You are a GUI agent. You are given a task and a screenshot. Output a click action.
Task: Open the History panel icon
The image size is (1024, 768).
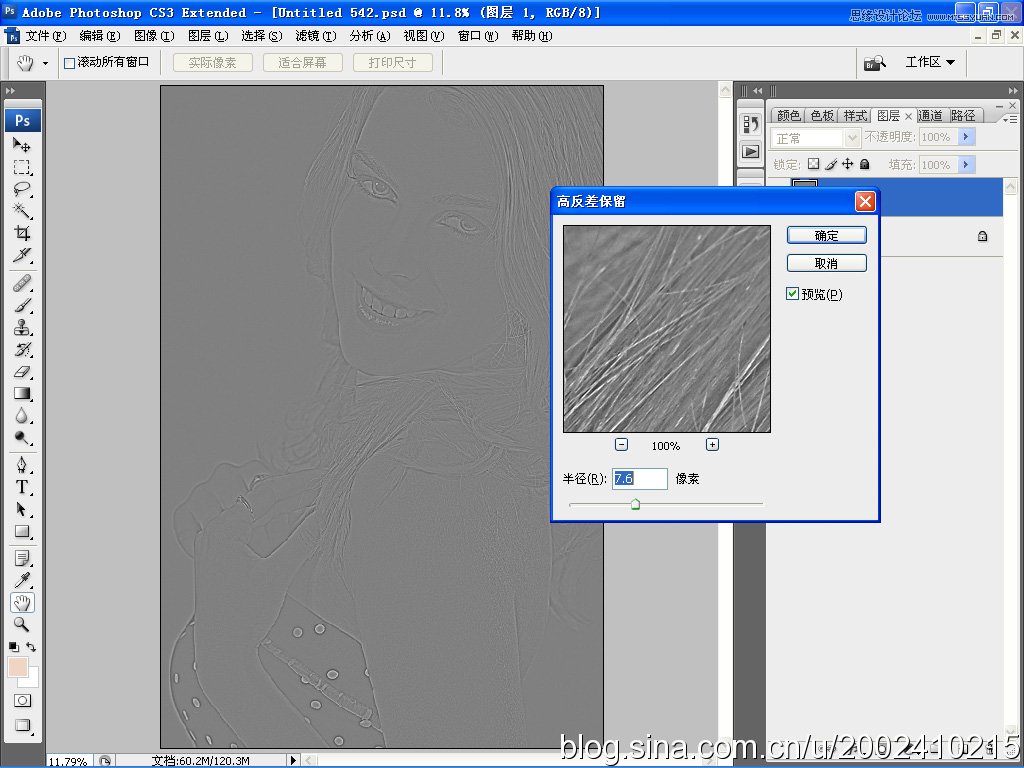pyautogui.click(x=751, y=123)
